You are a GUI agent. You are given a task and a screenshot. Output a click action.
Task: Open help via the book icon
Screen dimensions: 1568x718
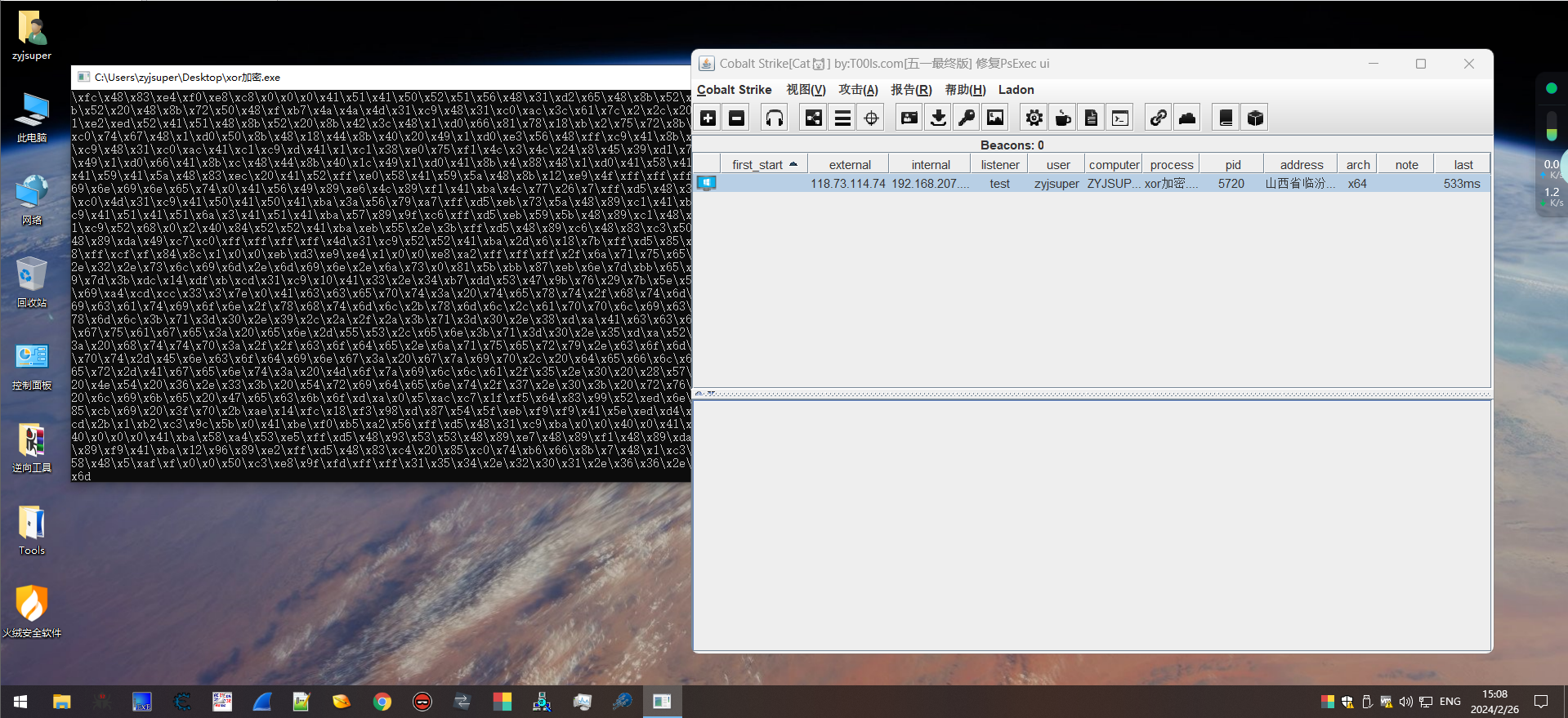(1226, 118)
